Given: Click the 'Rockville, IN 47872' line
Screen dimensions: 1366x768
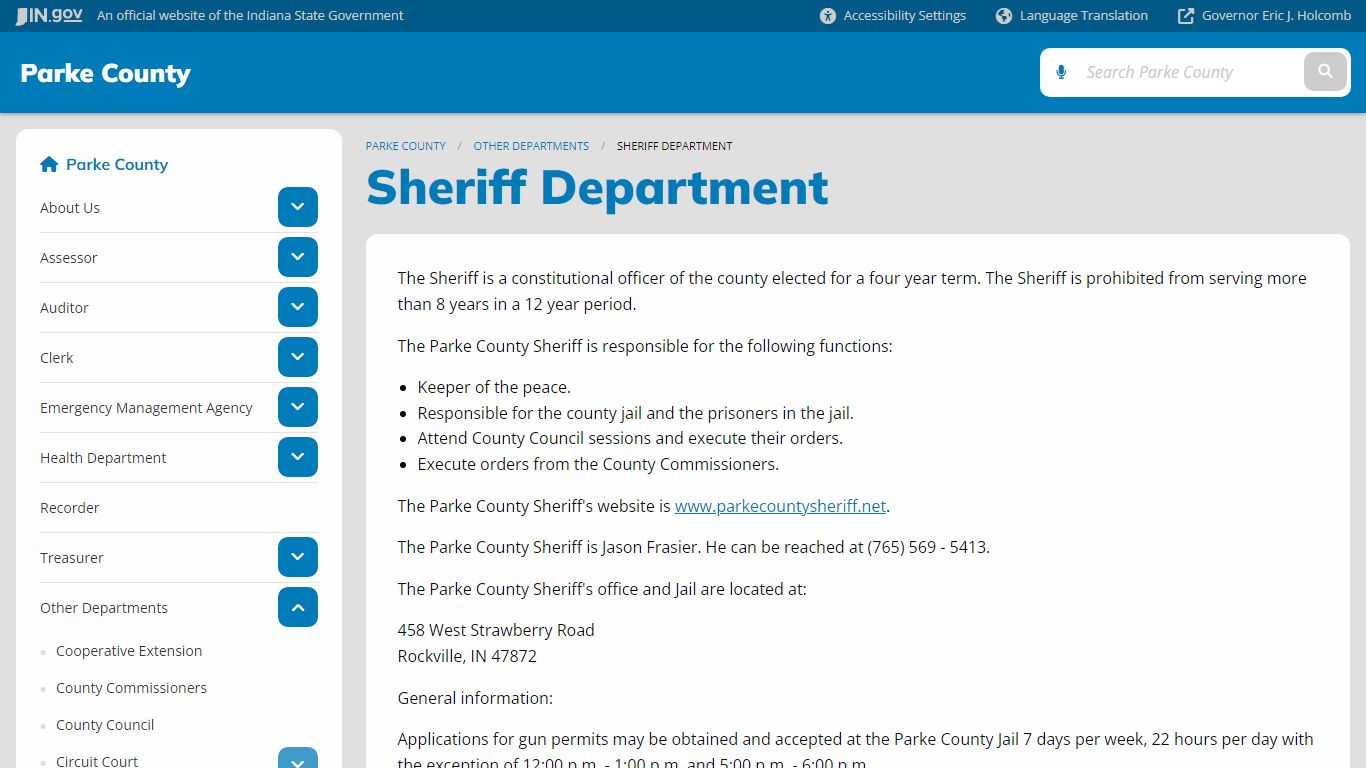Looking at the screenshot, I should click(467, 656).
